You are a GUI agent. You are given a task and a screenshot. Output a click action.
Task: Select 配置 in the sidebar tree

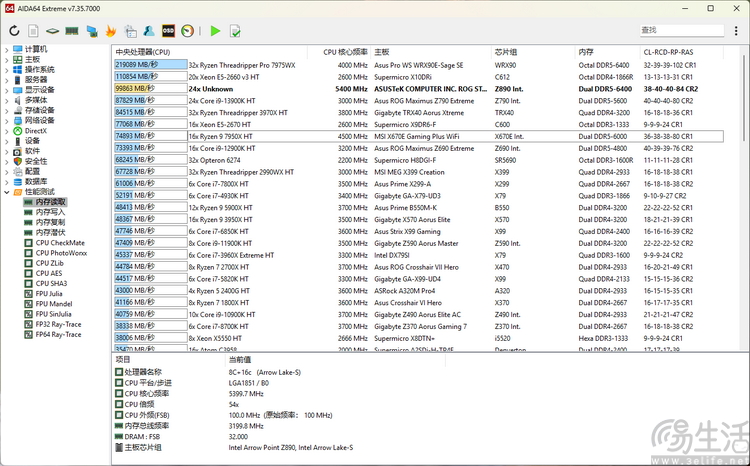32,171
